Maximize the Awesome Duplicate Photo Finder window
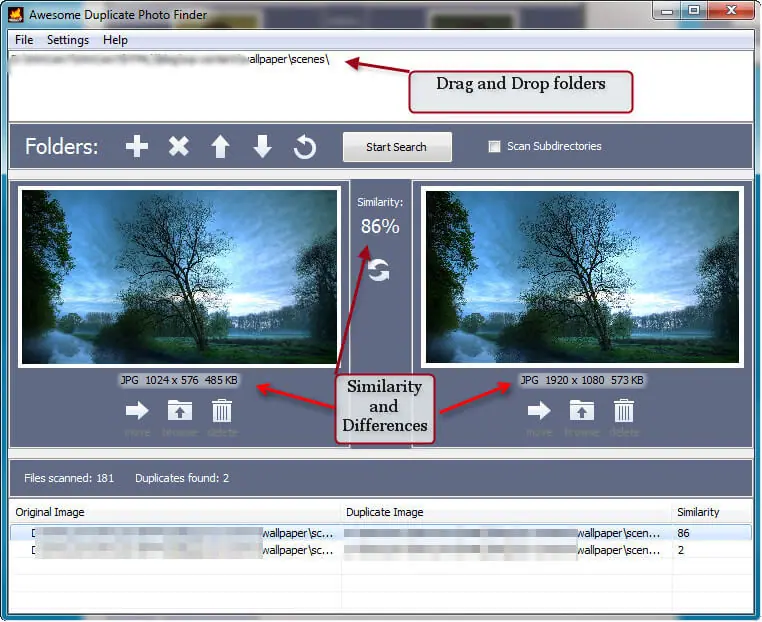Screen dimensions: 762x622 [x=694, y=10]
